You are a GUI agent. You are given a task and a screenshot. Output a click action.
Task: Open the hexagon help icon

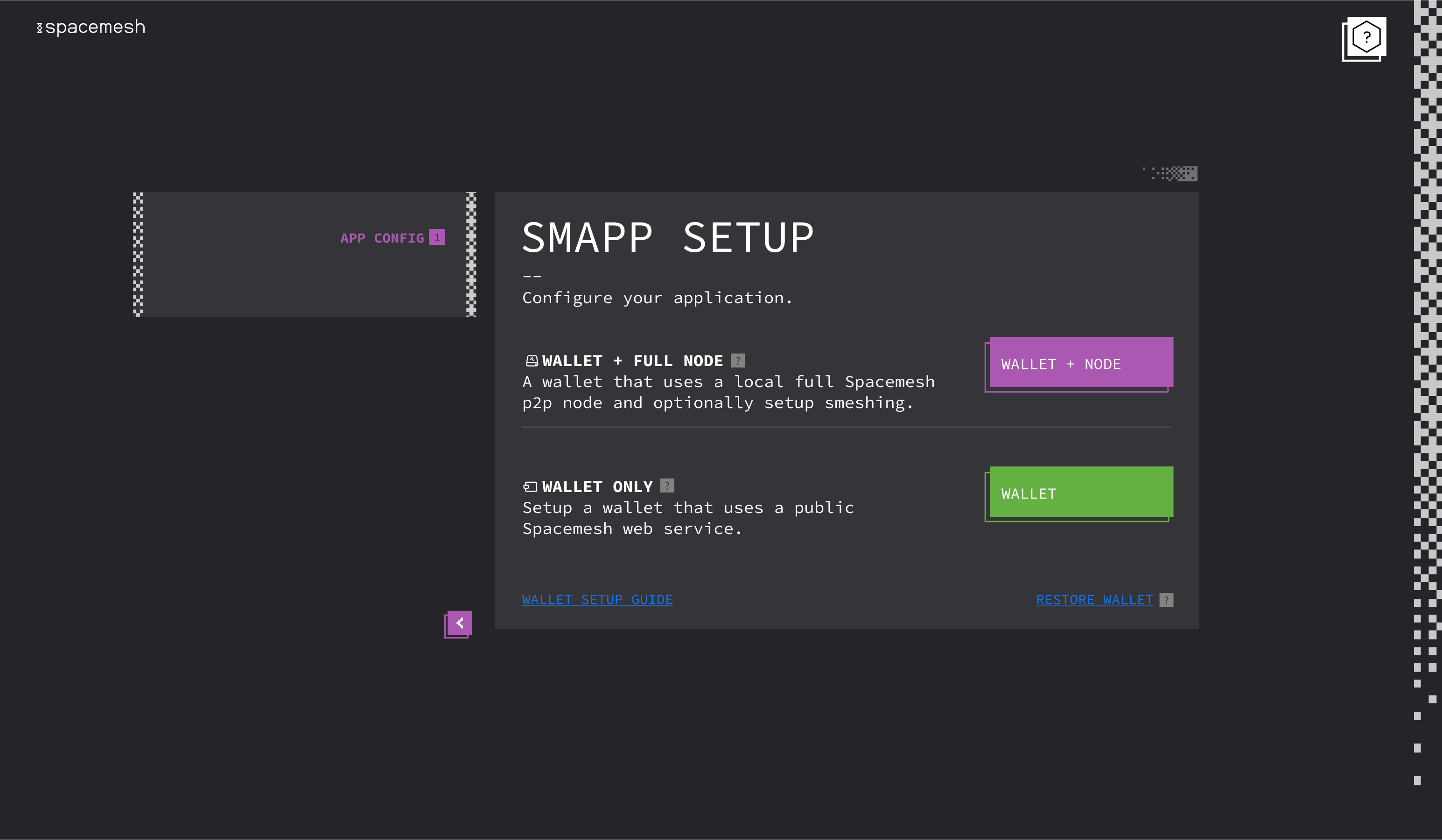[x=1366, y=37]
